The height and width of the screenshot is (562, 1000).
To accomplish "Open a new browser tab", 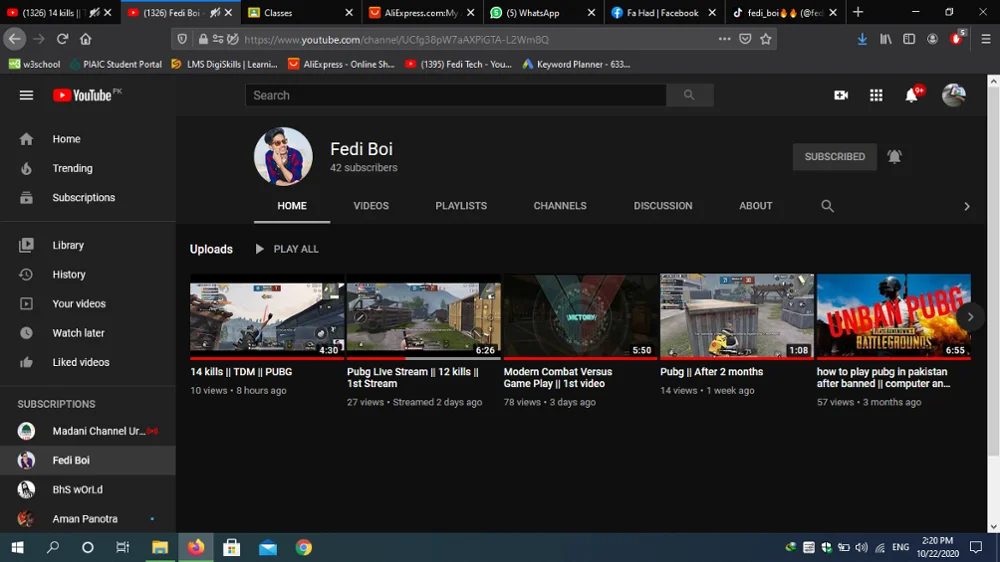I will click(x=858, y=12).
